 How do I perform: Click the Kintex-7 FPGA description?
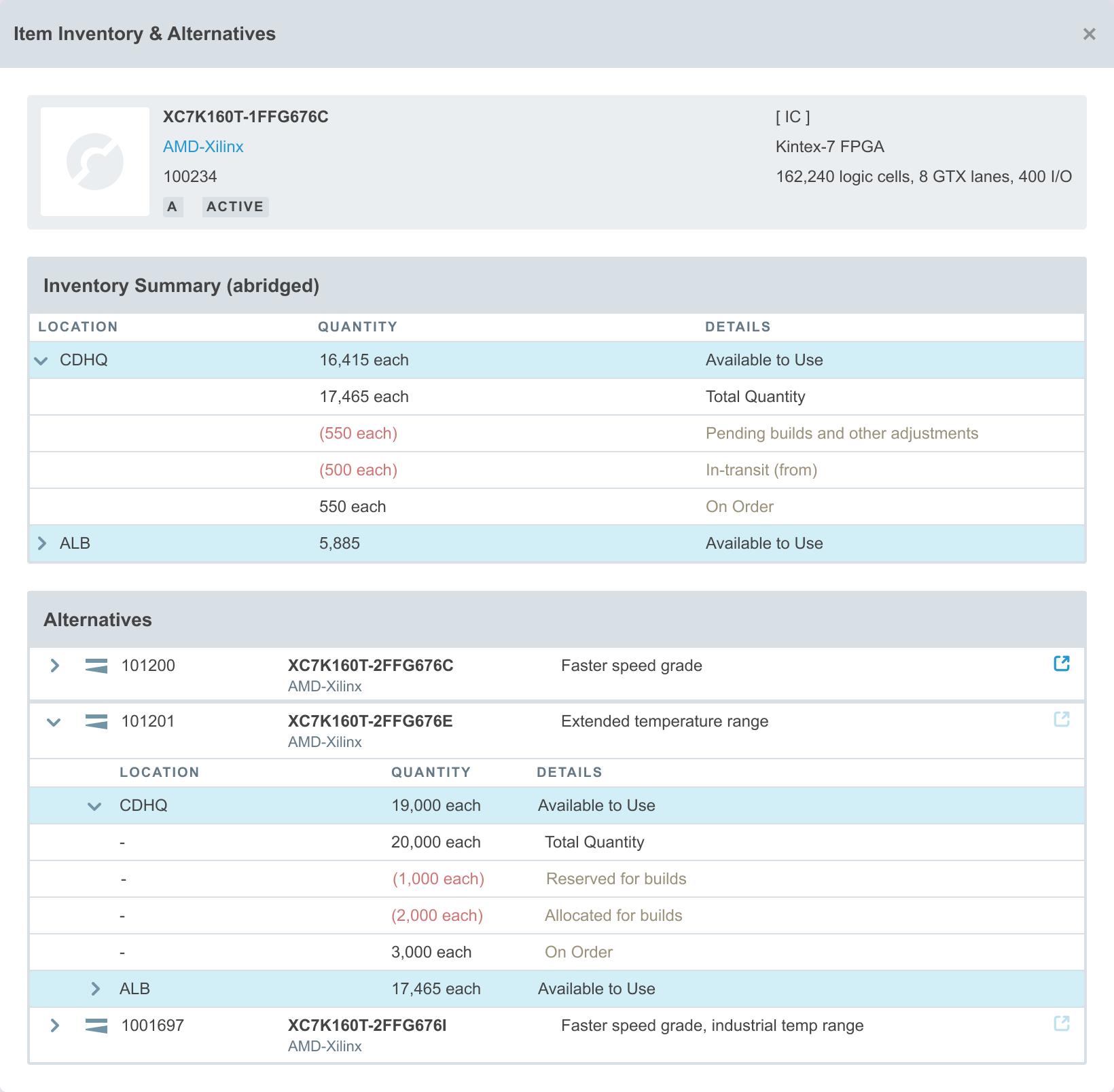point(830,147)
